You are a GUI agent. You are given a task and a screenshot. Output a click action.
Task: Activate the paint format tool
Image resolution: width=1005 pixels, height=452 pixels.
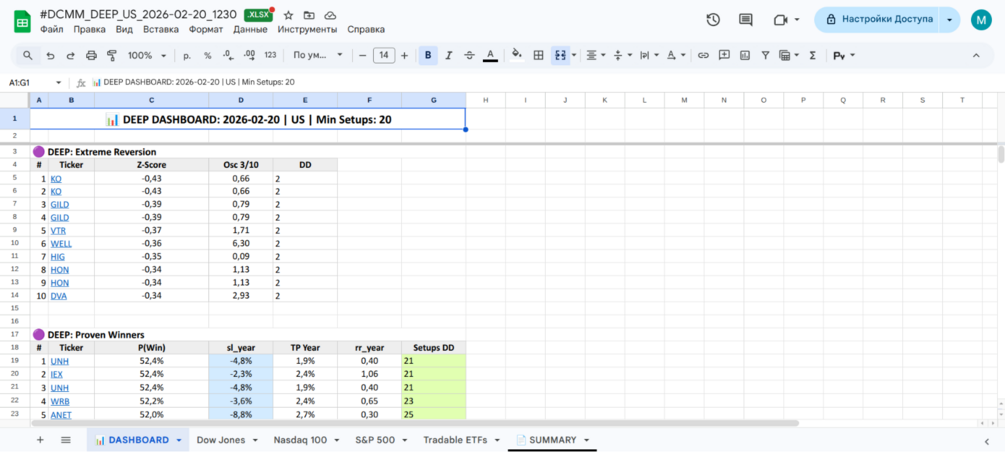(x=112, y=56)
